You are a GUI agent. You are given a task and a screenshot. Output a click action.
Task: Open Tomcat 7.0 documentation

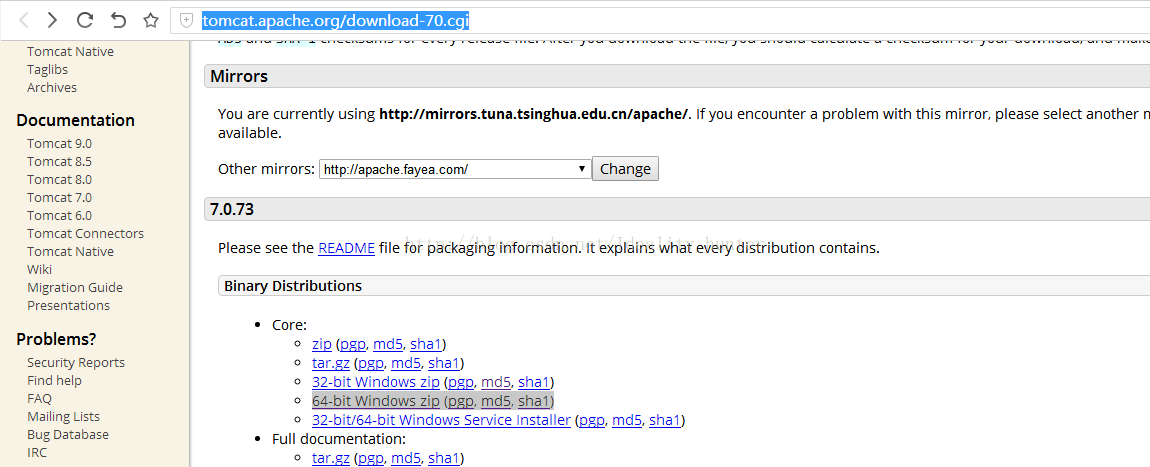(x=59, y=197)
